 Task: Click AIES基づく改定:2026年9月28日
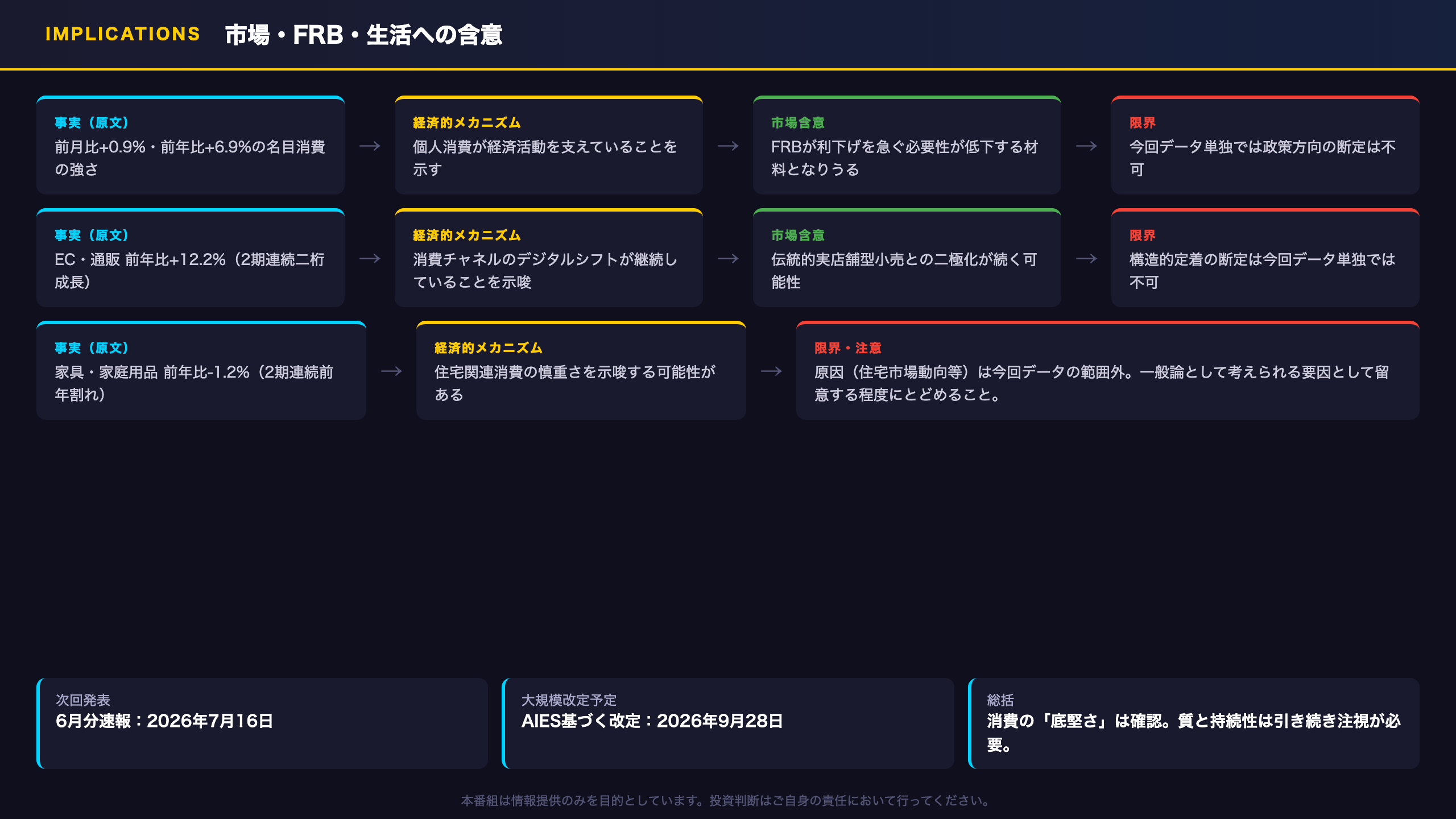(x=652, y=721)
